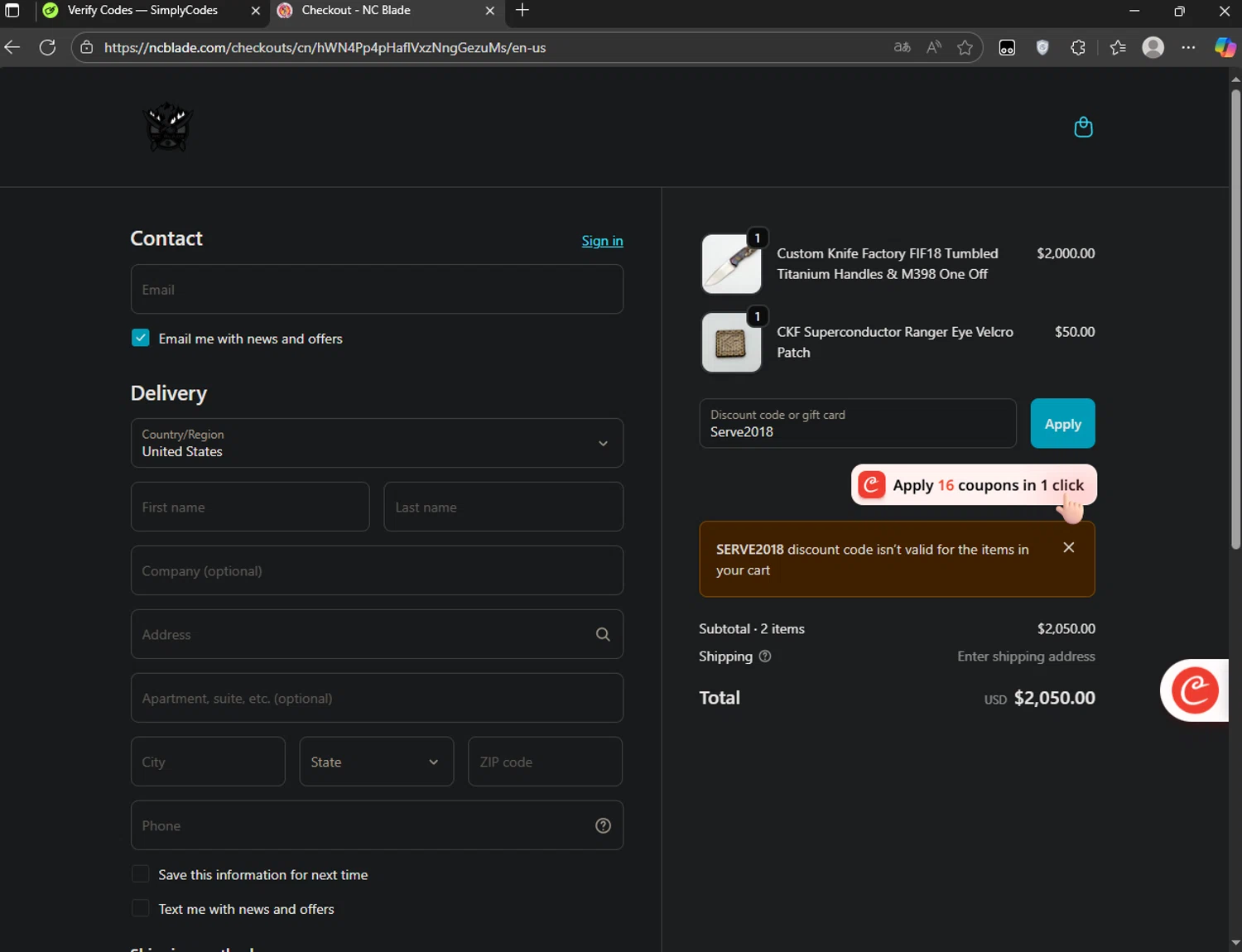This screenshot has width=1242, height=952.
Task: Open a new browser tab
Action: [522, 11]
